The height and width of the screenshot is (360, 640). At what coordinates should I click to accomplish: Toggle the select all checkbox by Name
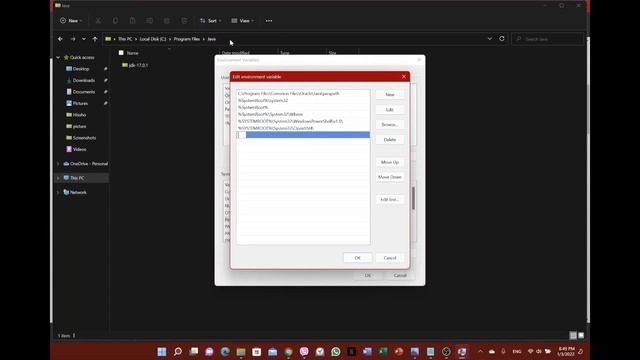pos(121,53)
